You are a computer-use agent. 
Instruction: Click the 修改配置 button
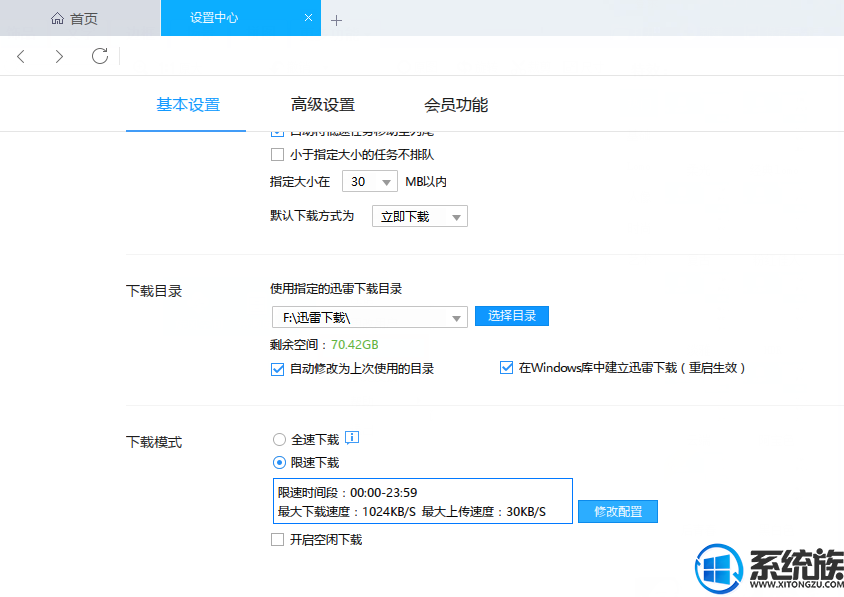point(618,511)
